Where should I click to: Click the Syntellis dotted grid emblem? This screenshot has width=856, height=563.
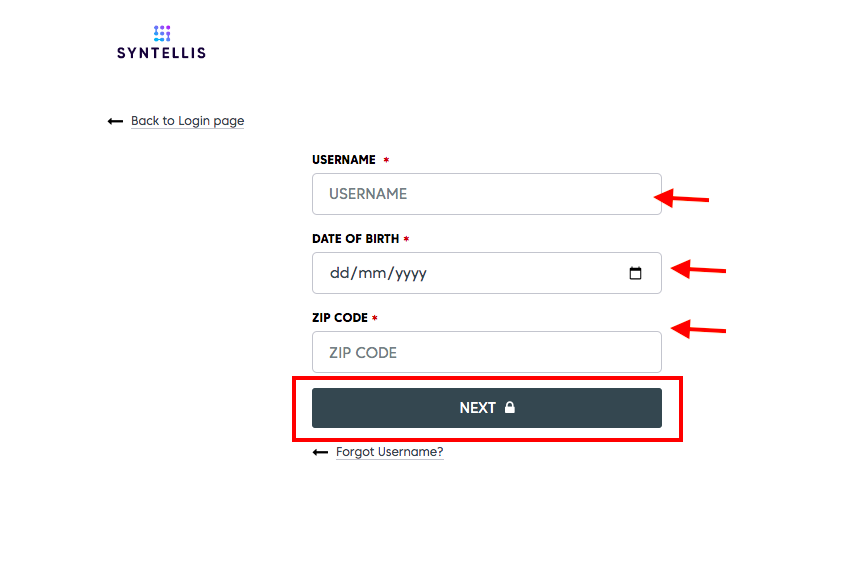[x=162, y=33]
